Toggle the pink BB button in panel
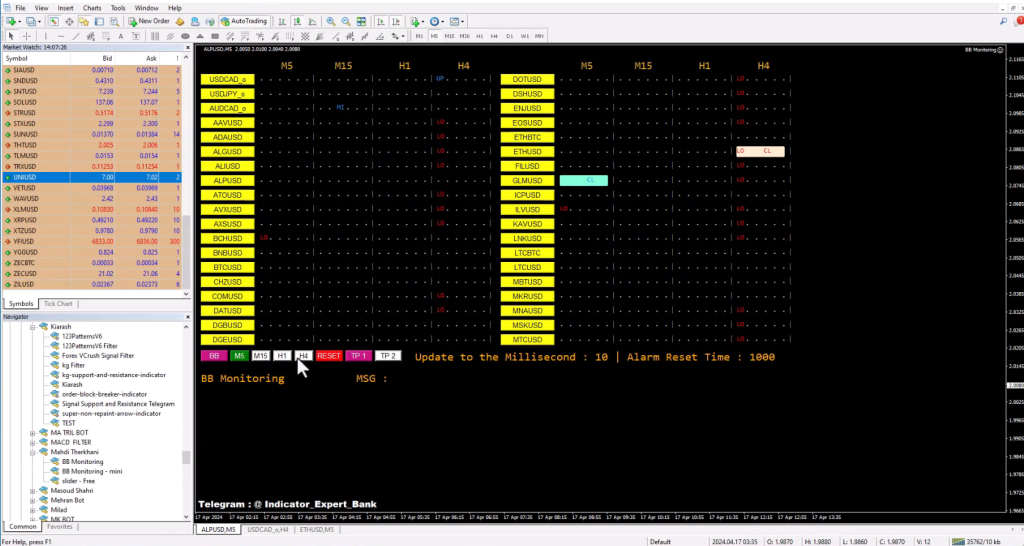Image resolution: width=1024 pixels, height=546 pixels. click(214, 356)
